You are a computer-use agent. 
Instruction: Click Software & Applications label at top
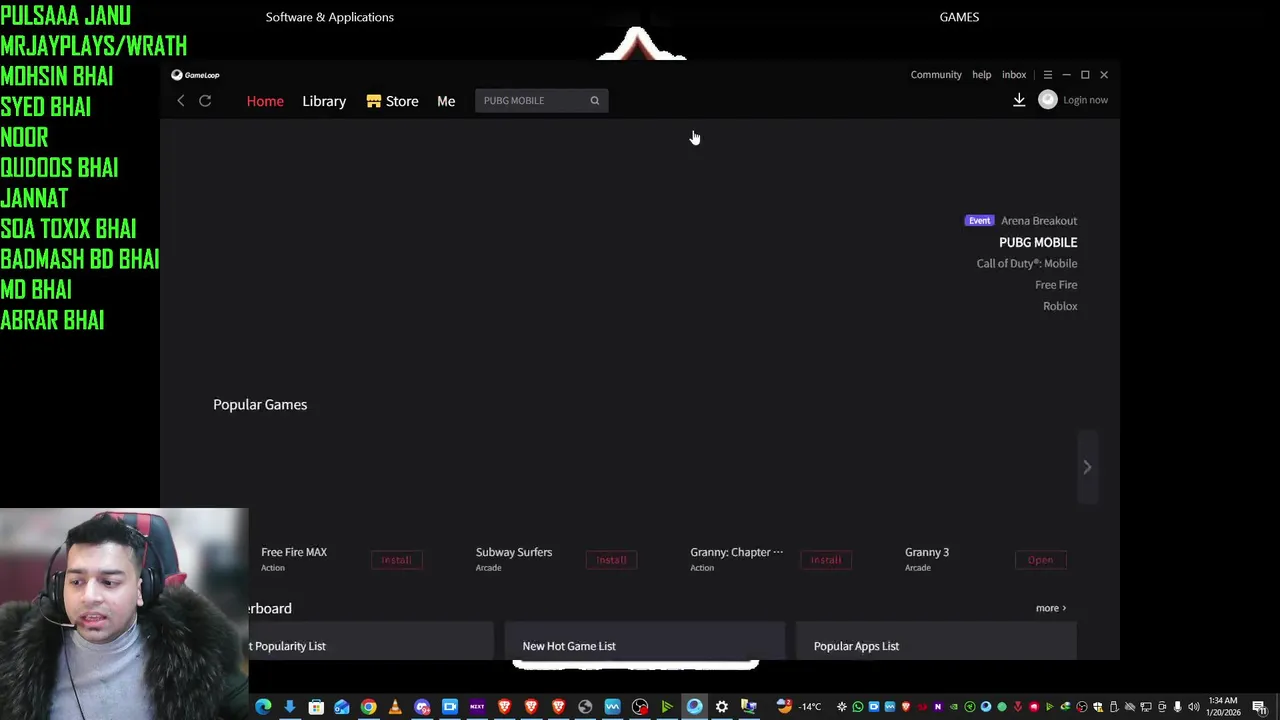[x=330, y=17]
